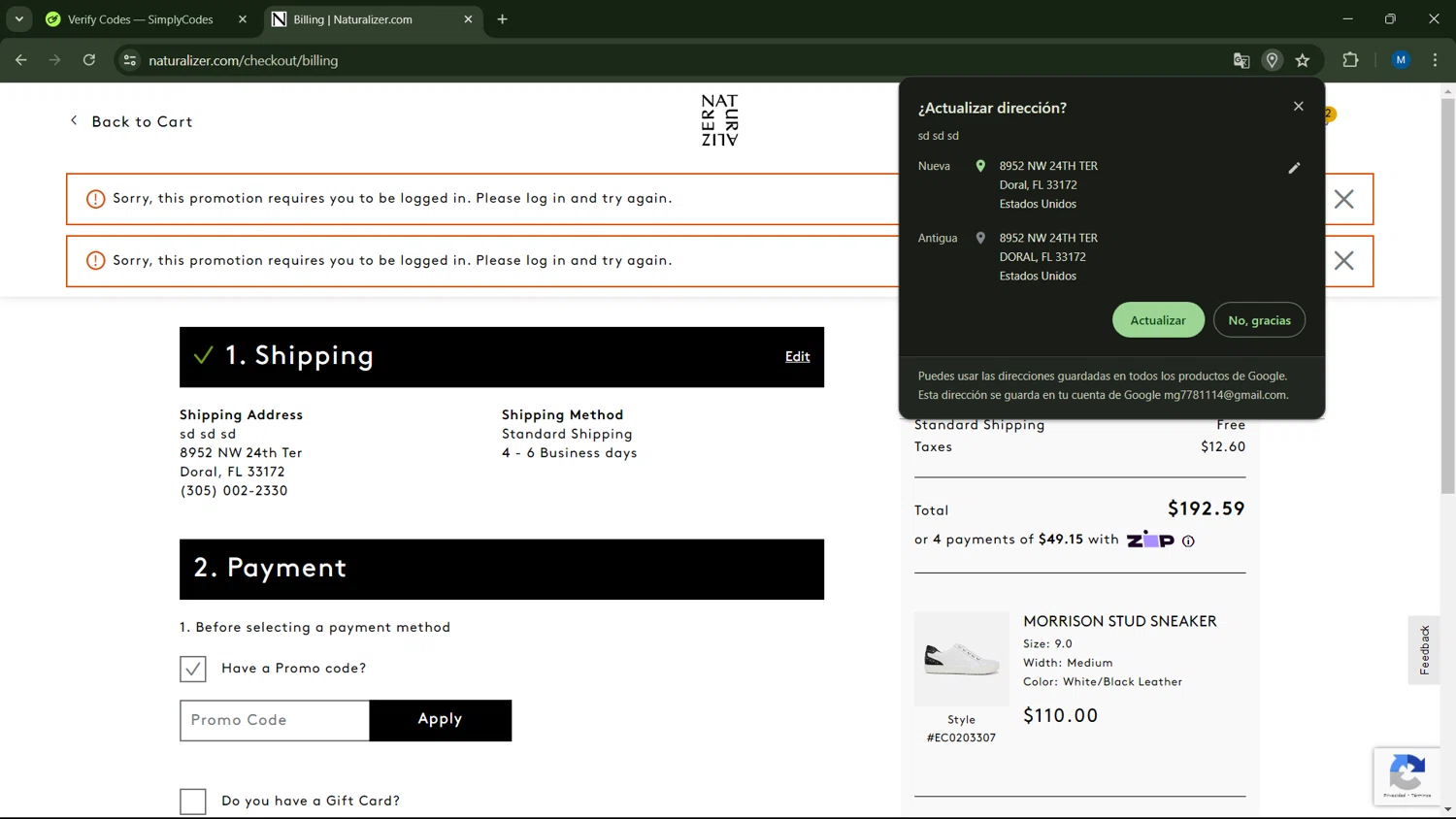Toggle the Have a Promo code checkbox
This screenshot has height=819, width=1456.
pyautogui.click(x=193, y=669)
